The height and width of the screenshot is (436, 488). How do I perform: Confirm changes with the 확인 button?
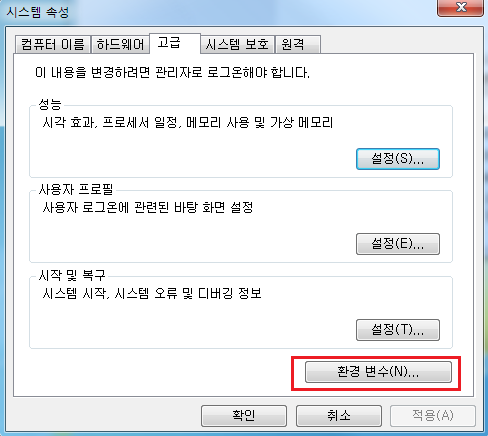tap(244, 416)
